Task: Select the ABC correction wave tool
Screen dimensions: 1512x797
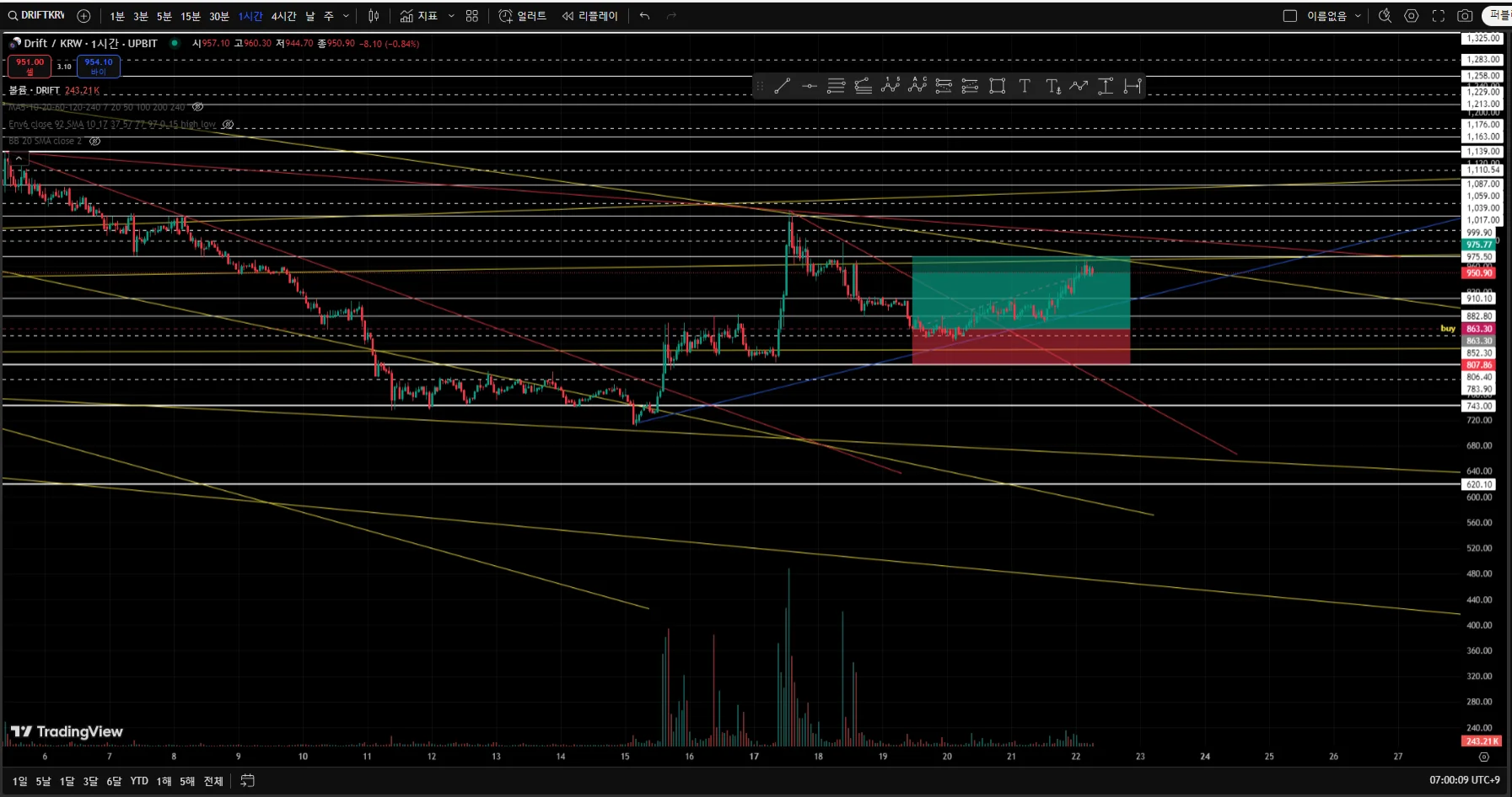Action: click(917, 86)
